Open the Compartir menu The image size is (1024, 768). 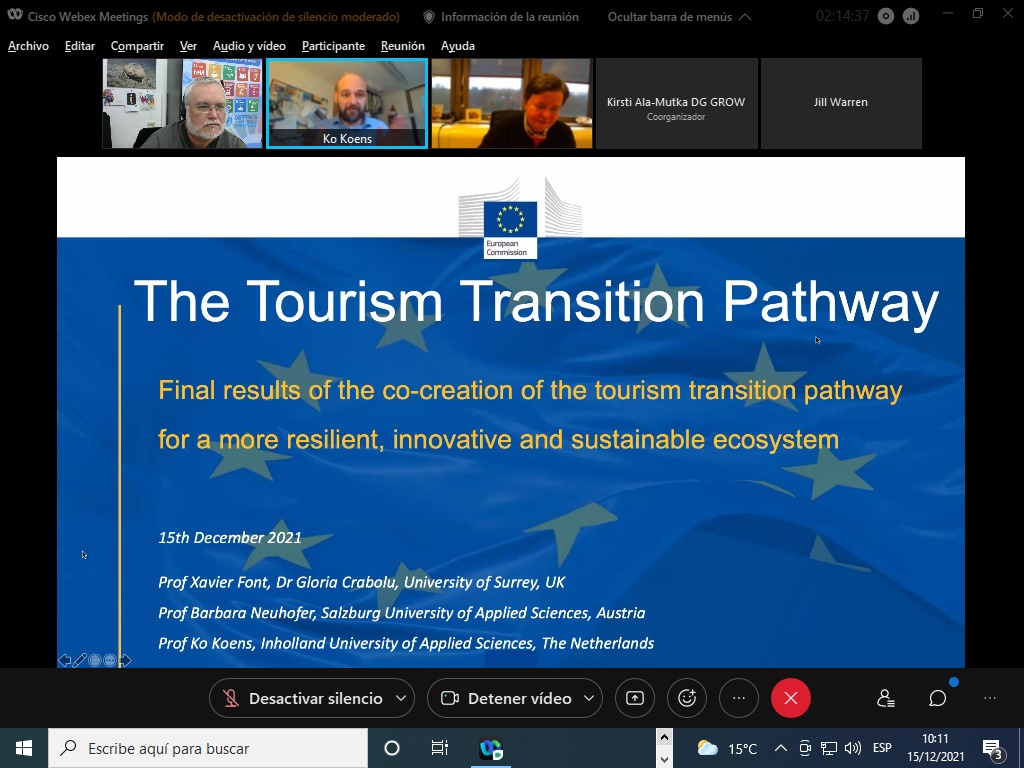tap(137, 46)
